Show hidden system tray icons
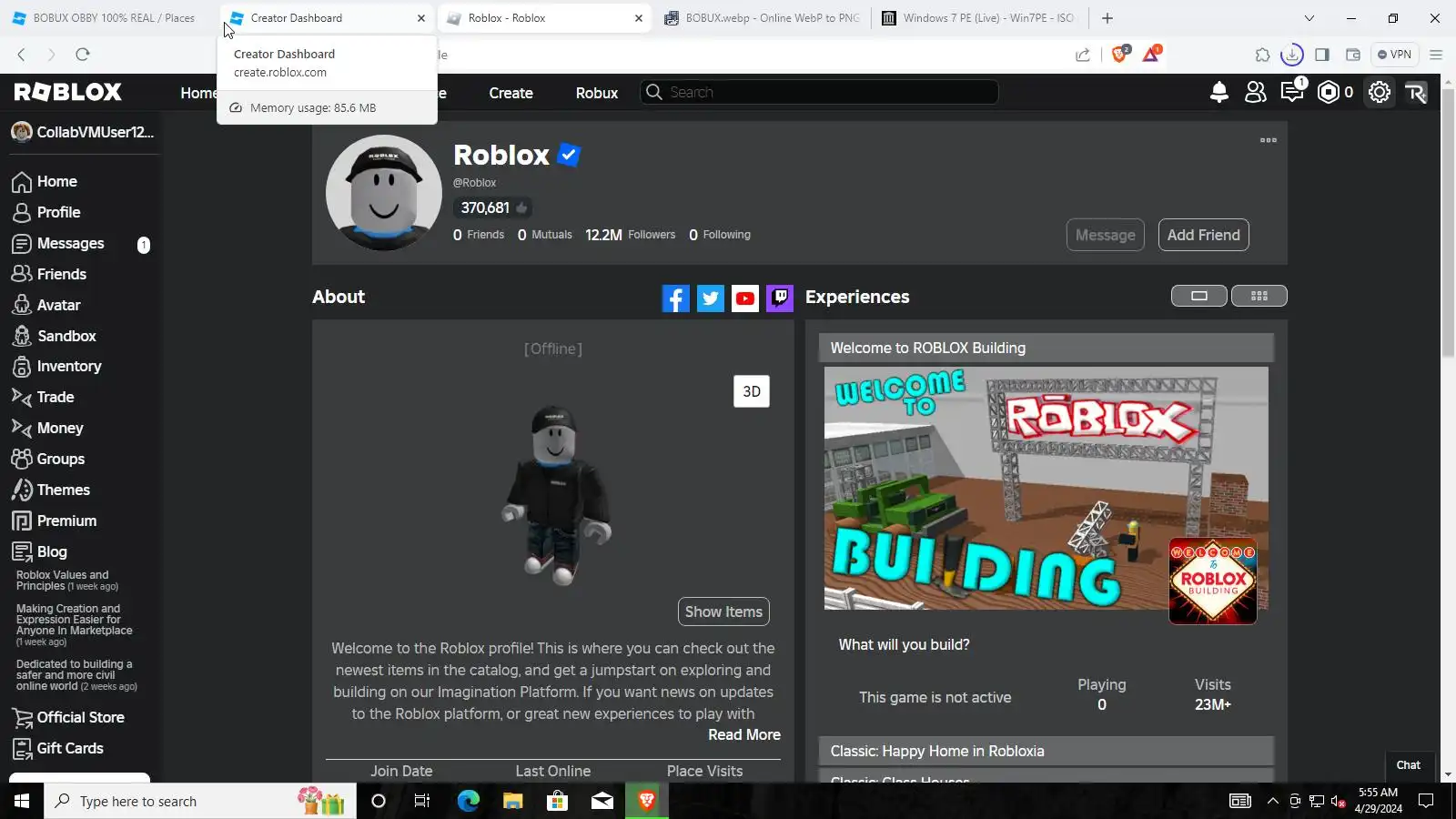Image resolution: width=1456 pixels, height=819 pixels. point(1273,801)
